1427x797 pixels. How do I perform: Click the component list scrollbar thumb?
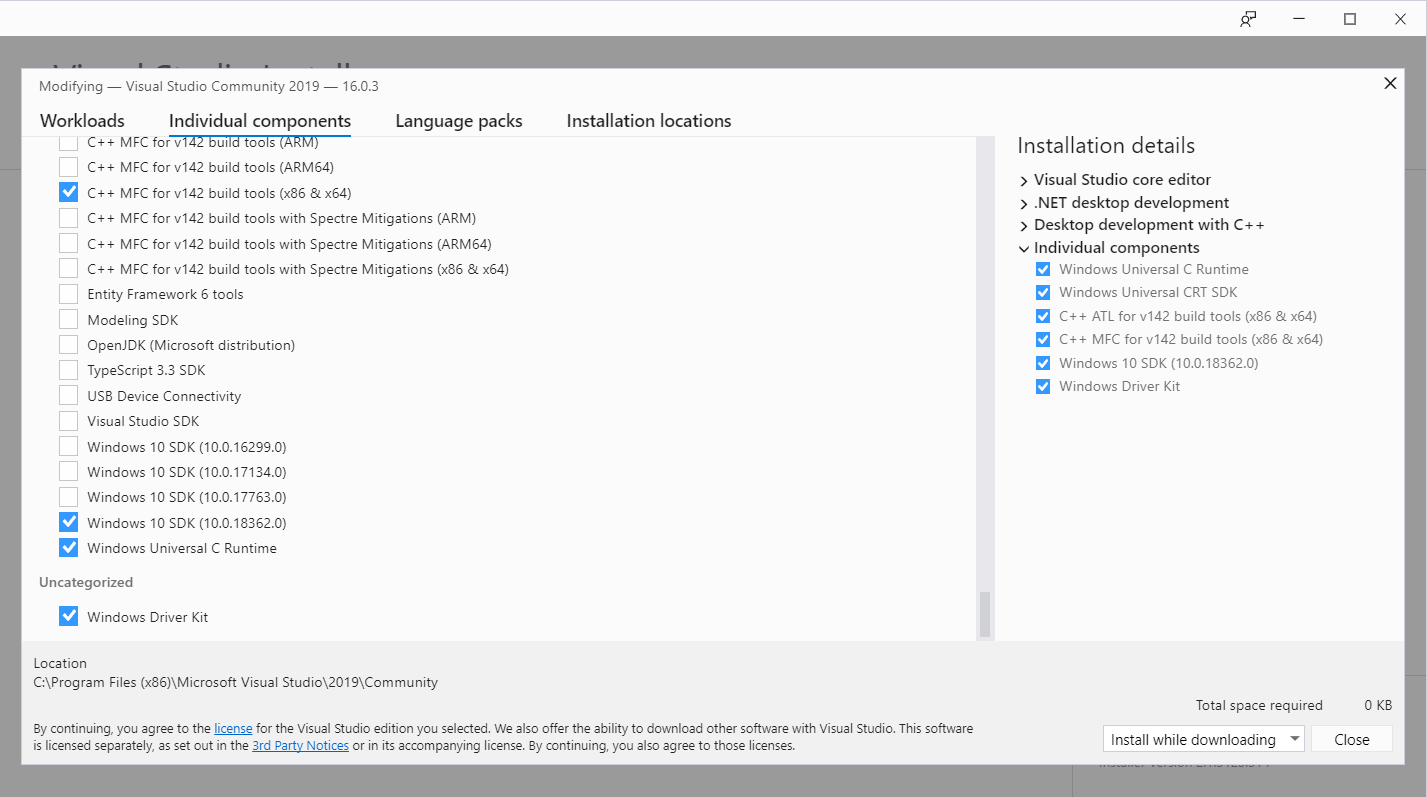(x=984, y=614)
